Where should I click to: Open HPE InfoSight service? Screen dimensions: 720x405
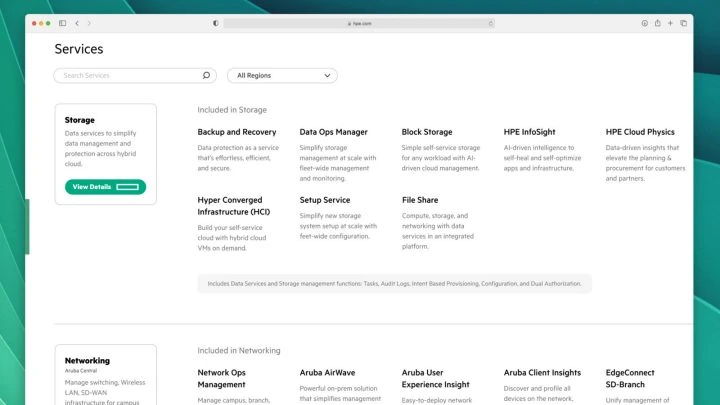pos(529,132)
